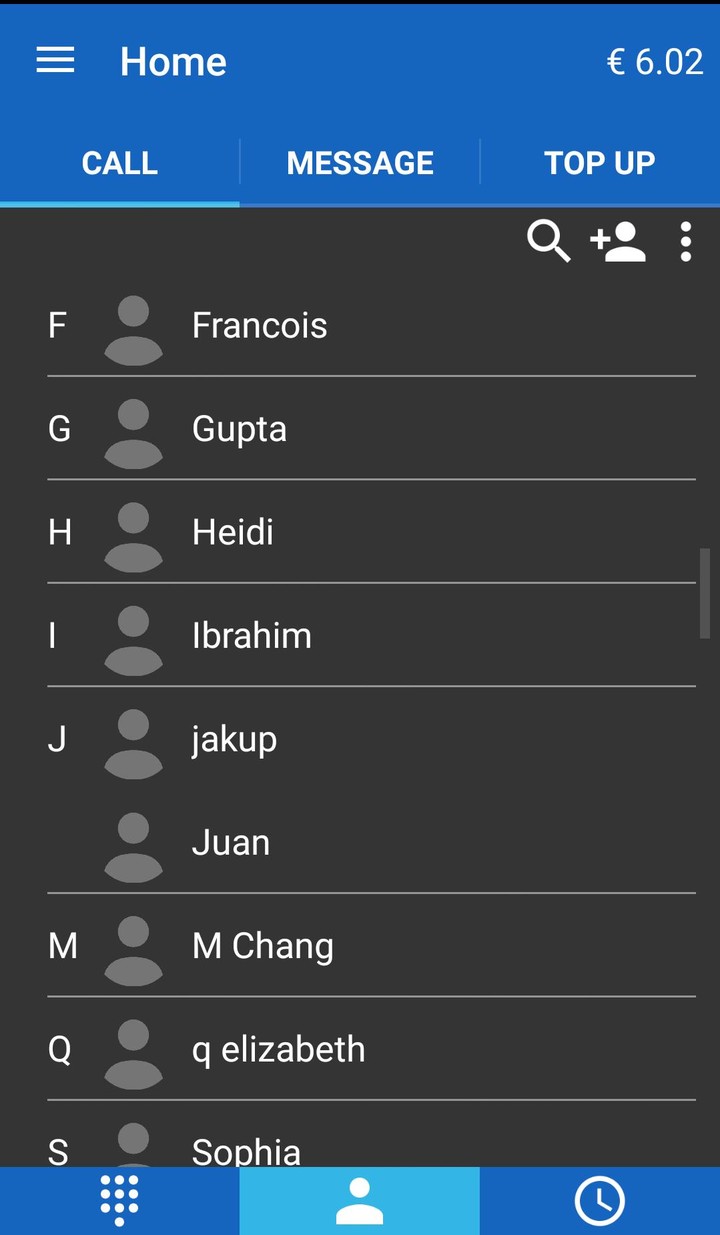The height and width of the screenshot is (1235, 720).
Task: Tap Francois's avatar icon
Action: [x=133, y=329]
